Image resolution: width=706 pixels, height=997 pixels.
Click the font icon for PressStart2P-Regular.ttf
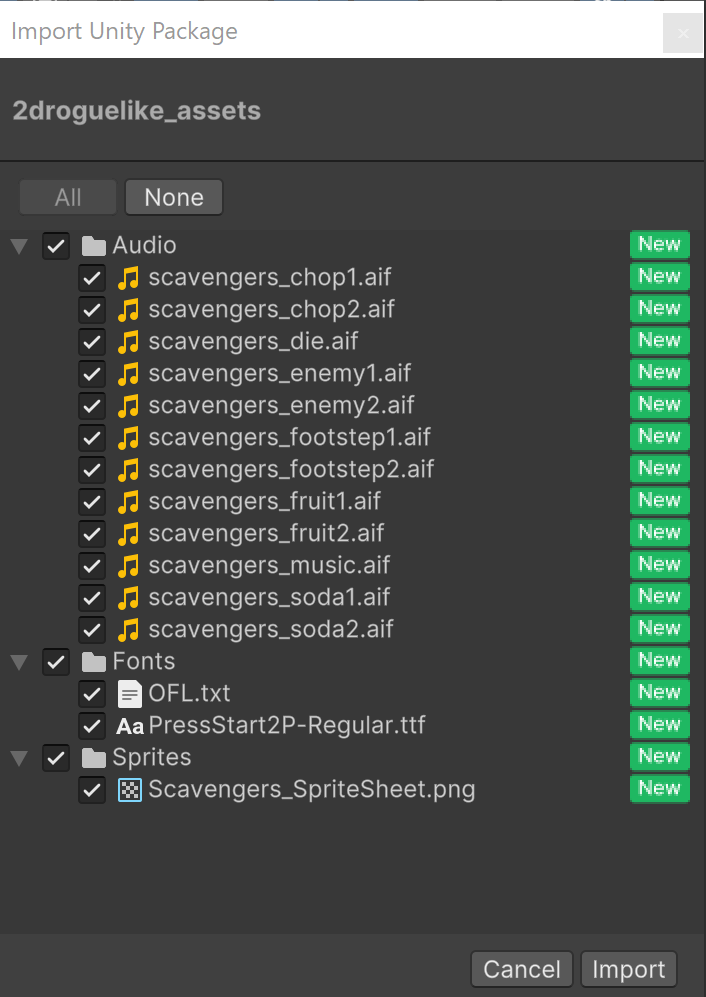click(130, 726)
